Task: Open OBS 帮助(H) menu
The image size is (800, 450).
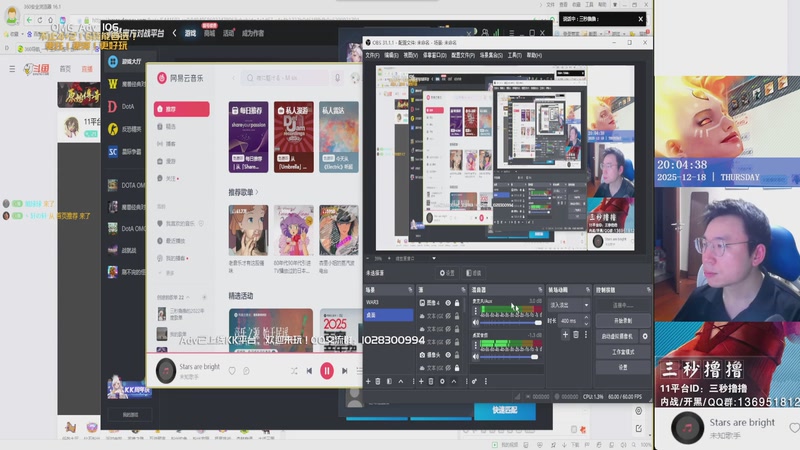Action: [534, 55]
